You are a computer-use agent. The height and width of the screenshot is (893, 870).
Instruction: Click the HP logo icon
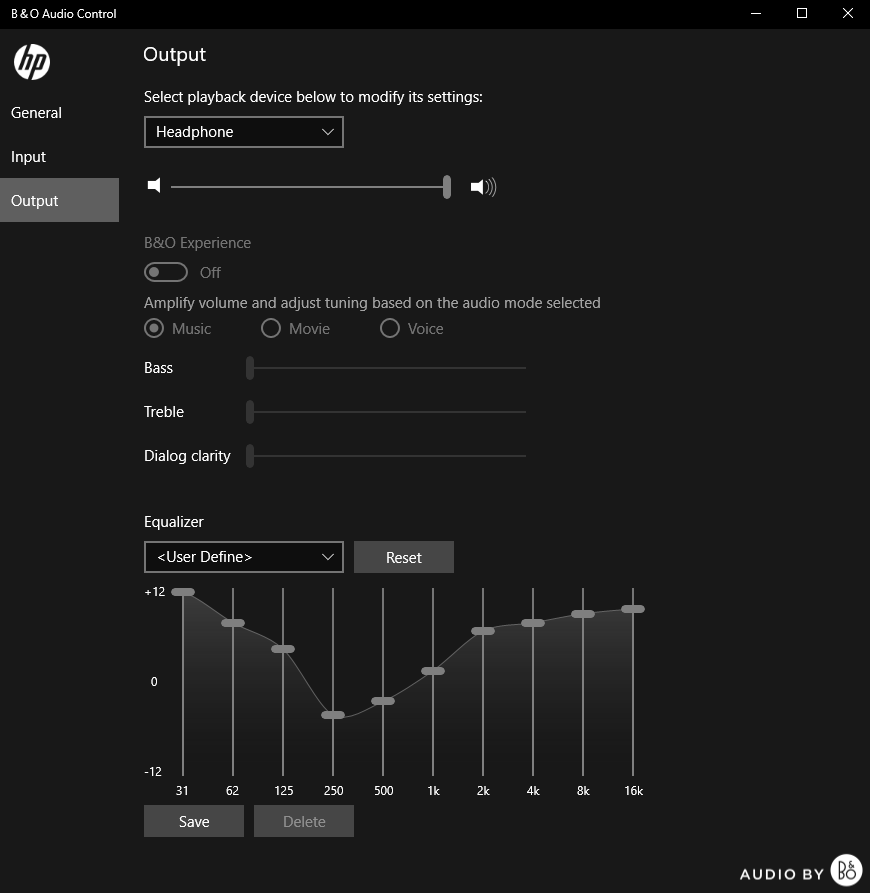[x=32, y=62]
